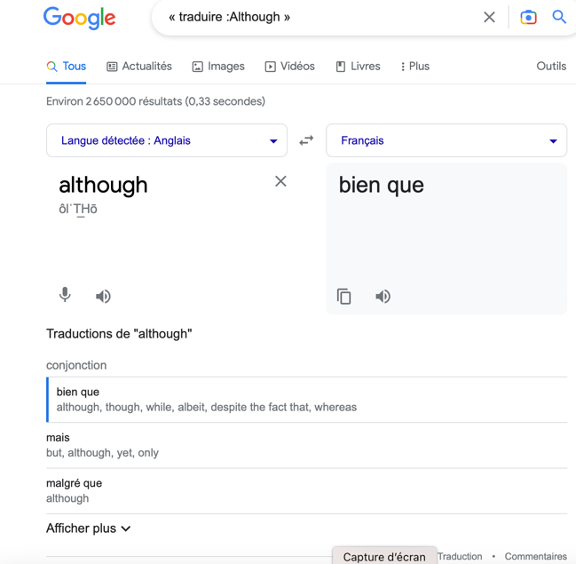Clear the search box text

[489, 17]
